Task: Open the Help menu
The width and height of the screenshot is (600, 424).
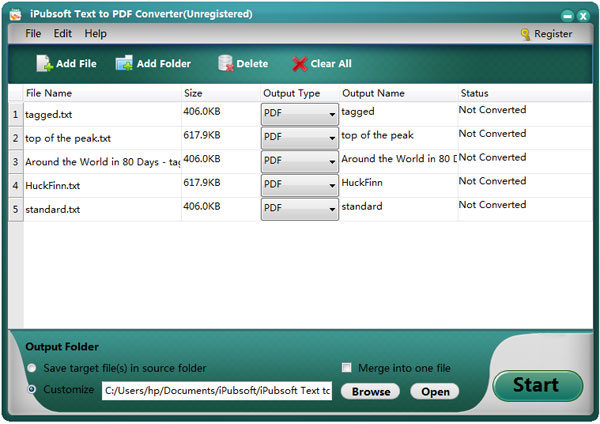Action: pyautogui.click(x=95, y=34)
